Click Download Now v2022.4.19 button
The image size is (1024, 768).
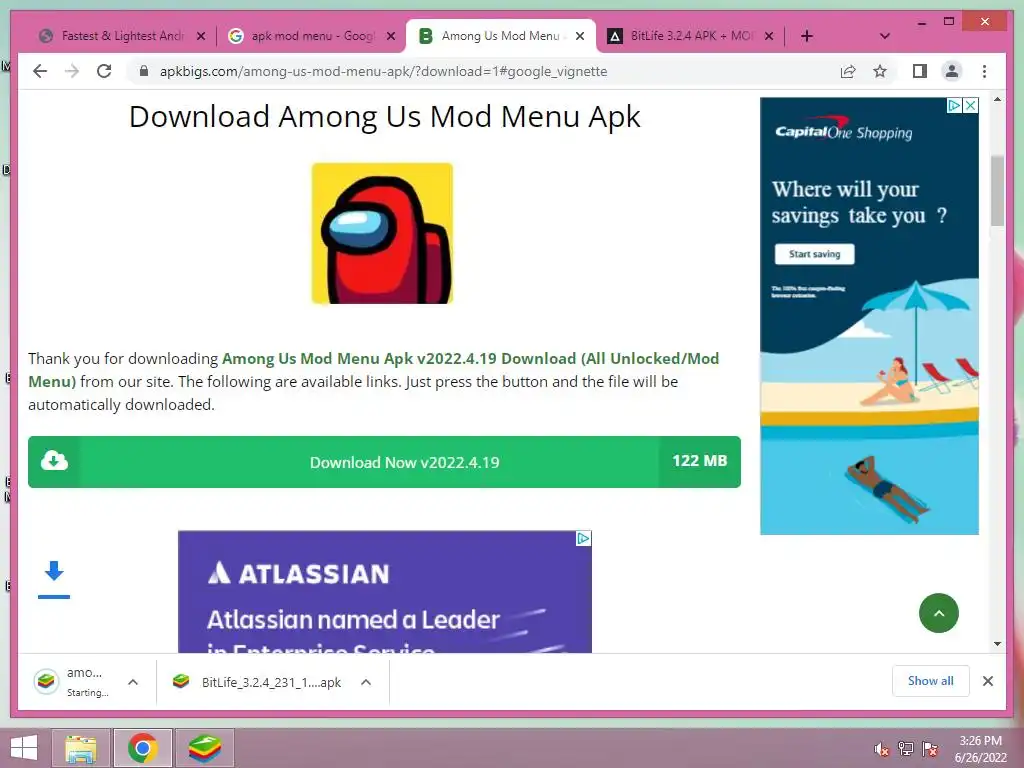tap(384, 462)
